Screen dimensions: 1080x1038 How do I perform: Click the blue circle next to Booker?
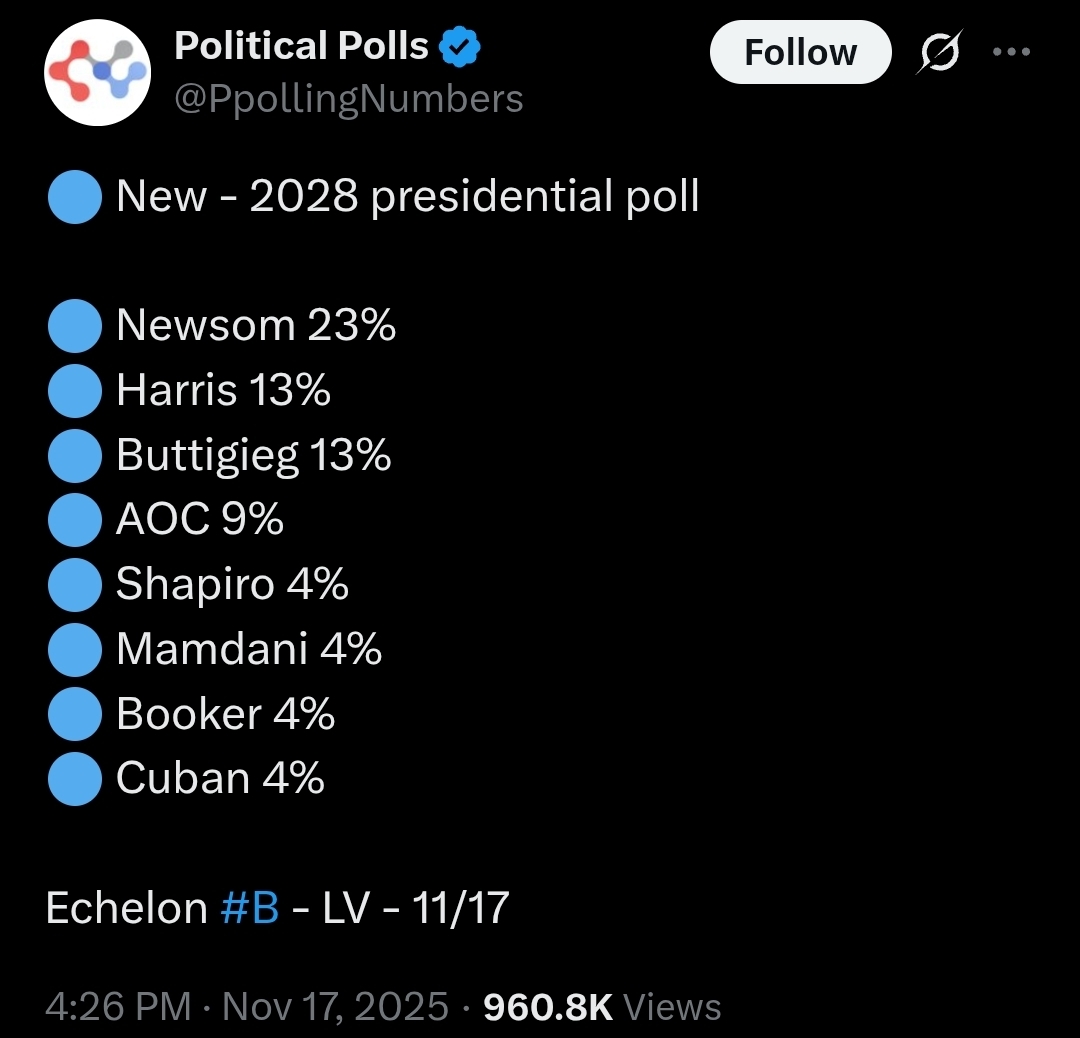(74, 714)
